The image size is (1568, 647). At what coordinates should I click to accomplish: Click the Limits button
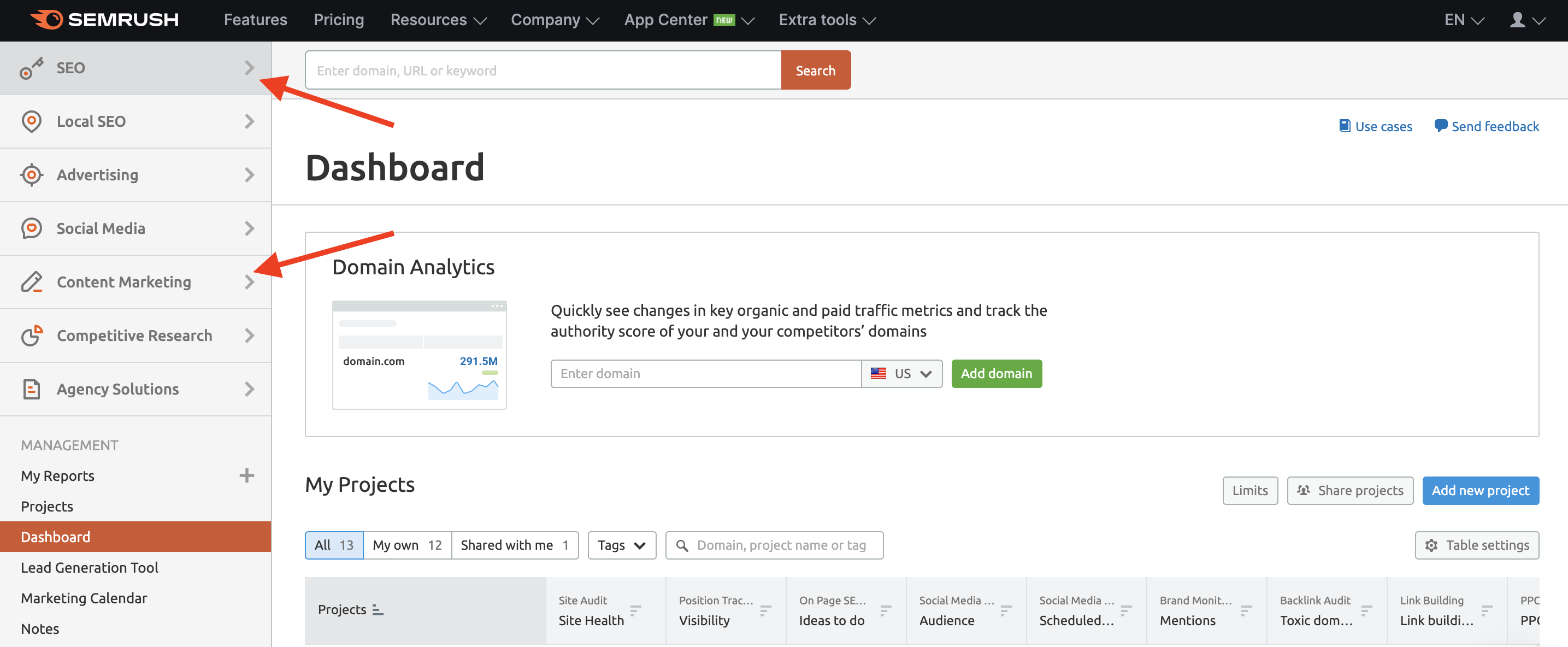pos(1249,491)
